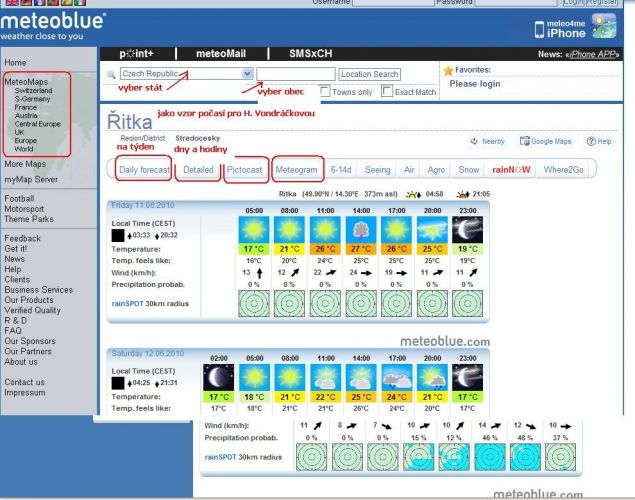The image size is (635, 500).
Task: Open the 6-14d tab
Action: (x=341, y=170)
